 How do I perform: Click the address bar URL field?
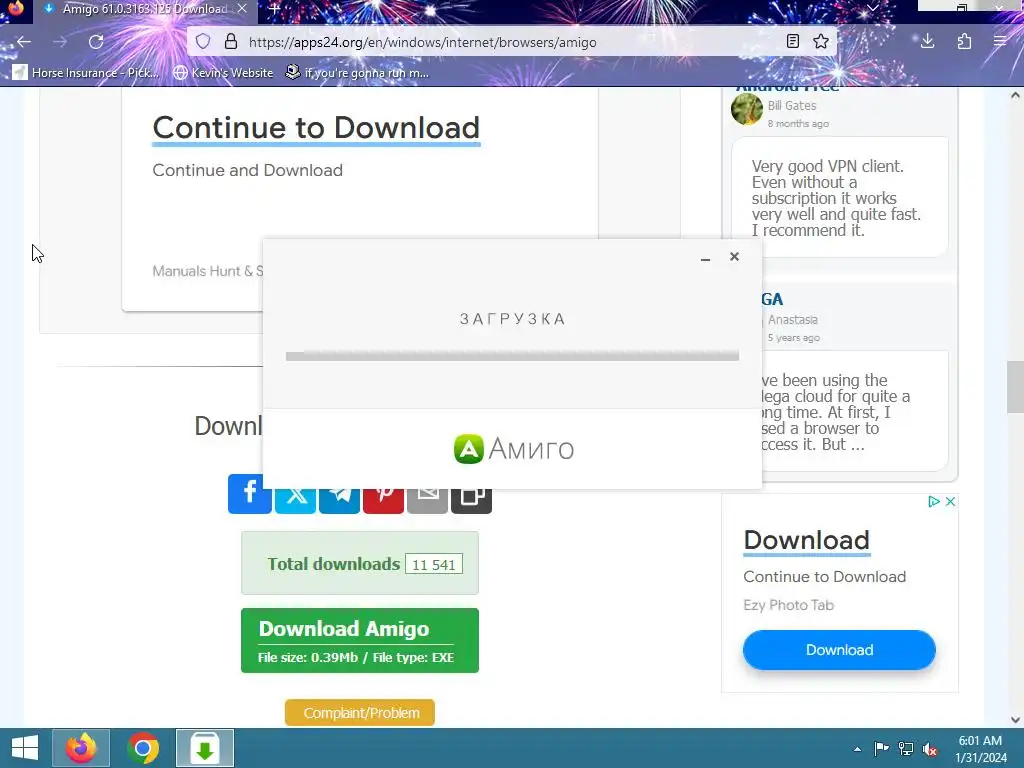click(509, 42)
